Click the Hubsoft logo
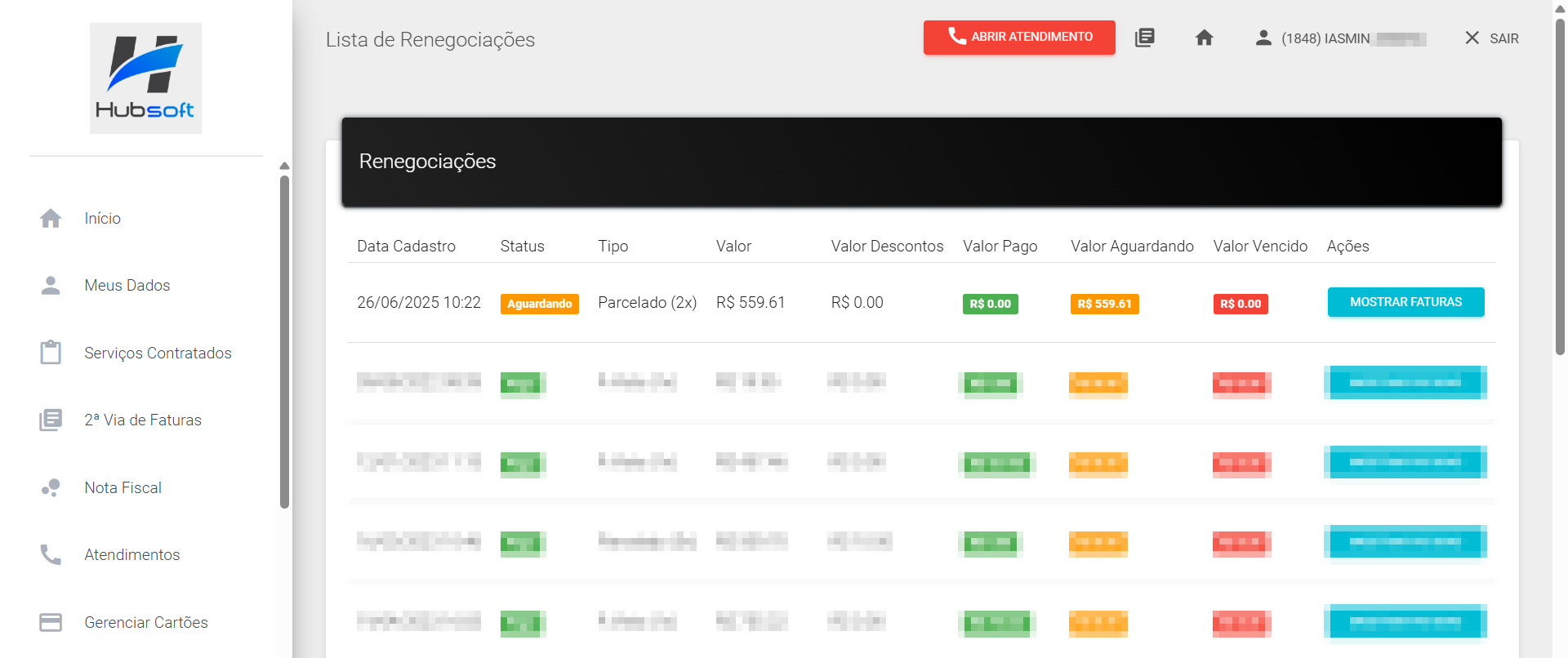Image resolution: width=1568 pixels, height=658 pixels. click(145, 78)
